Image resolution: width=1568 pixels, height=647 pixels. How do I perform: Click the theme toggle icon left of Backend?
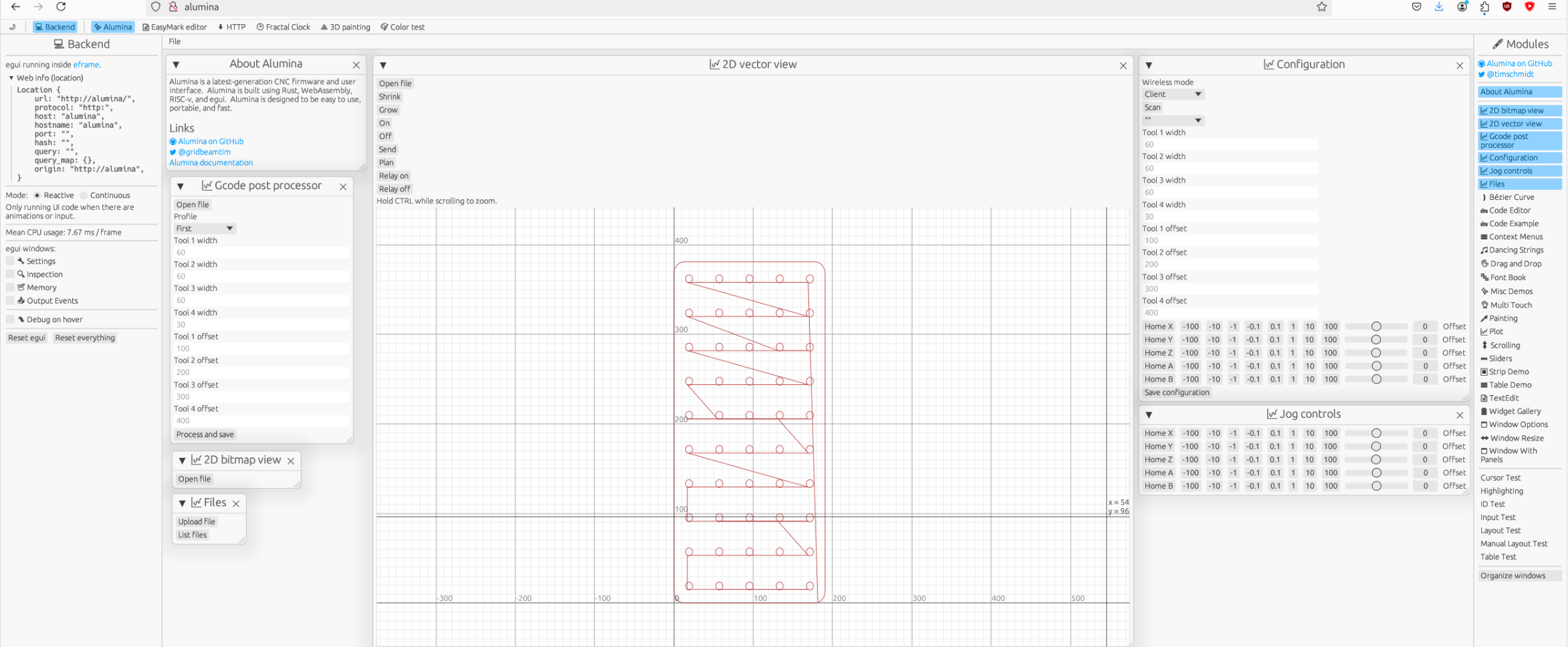(13, 27)
